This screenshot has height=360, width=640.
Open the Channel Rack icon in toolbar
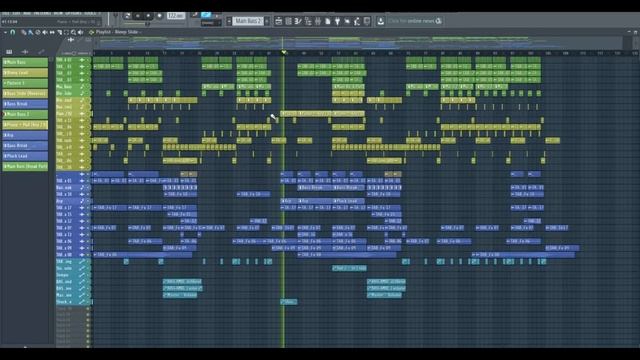click(x=288, y=21)
